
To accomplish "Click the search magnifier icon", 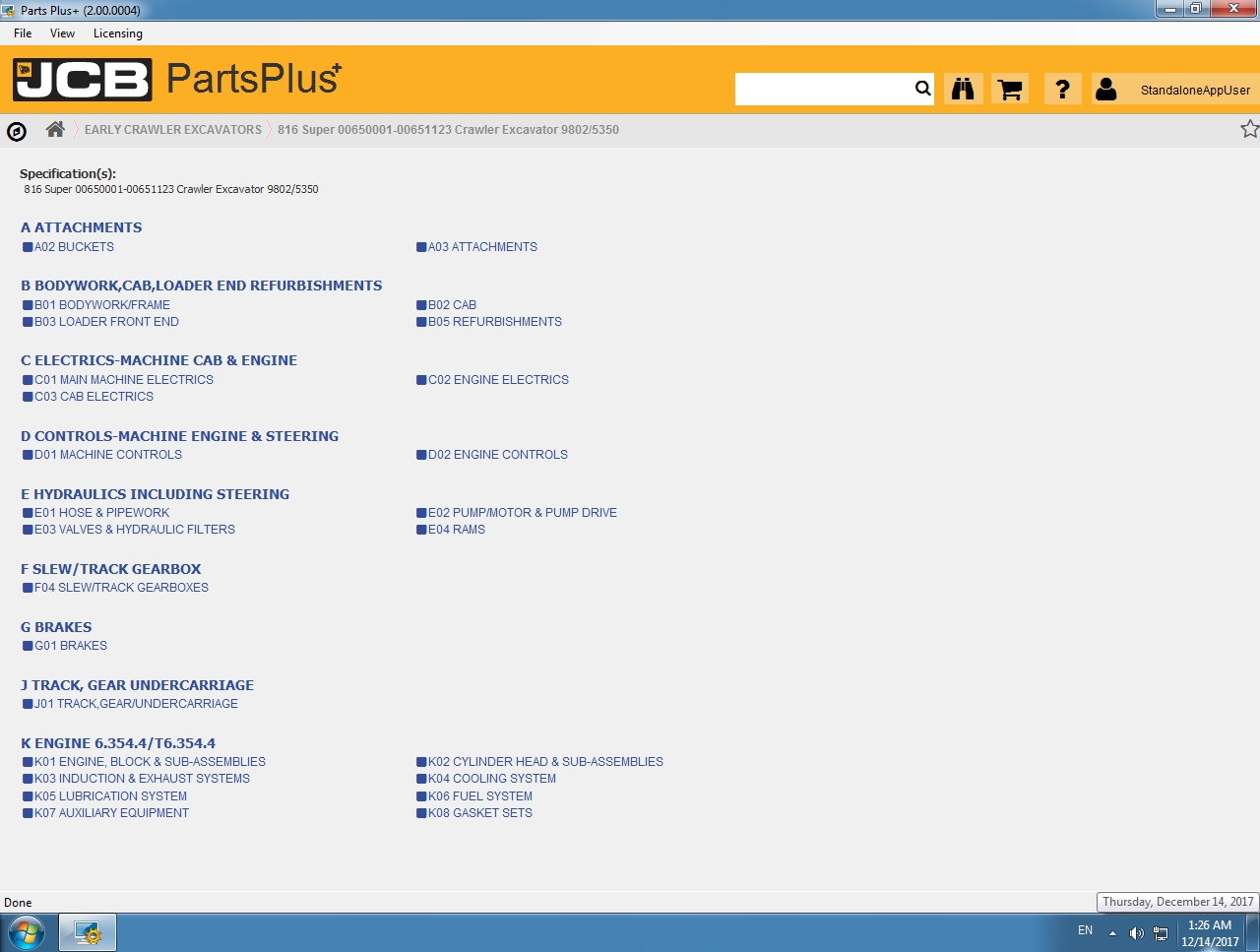I will point(922,89).
